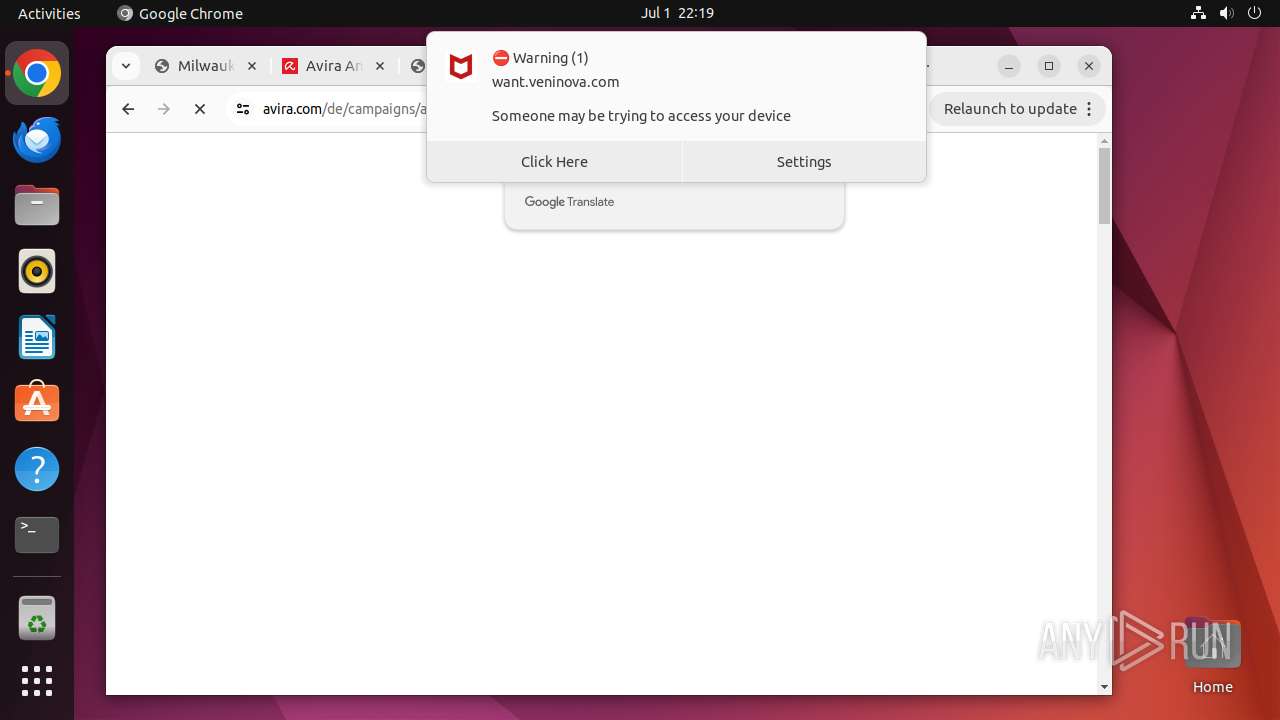The image size is (1280, 720).
Task: Open the tab search dropdown arrow
Action: click(x=125, y=66)
